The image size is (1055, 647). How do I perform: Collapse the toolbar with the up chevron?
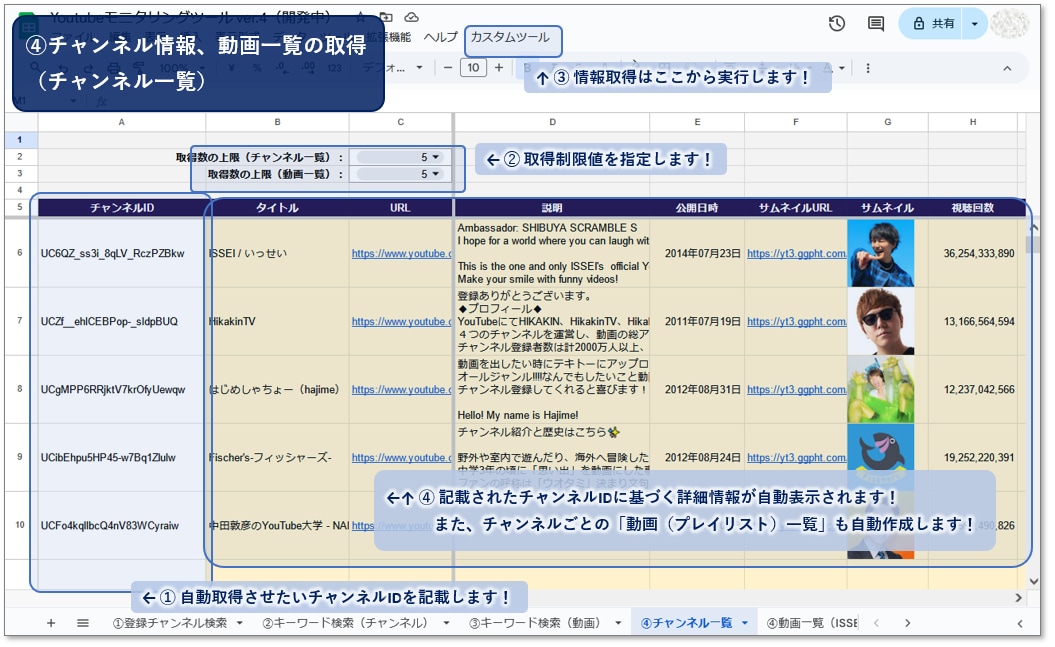[1007, 68]
